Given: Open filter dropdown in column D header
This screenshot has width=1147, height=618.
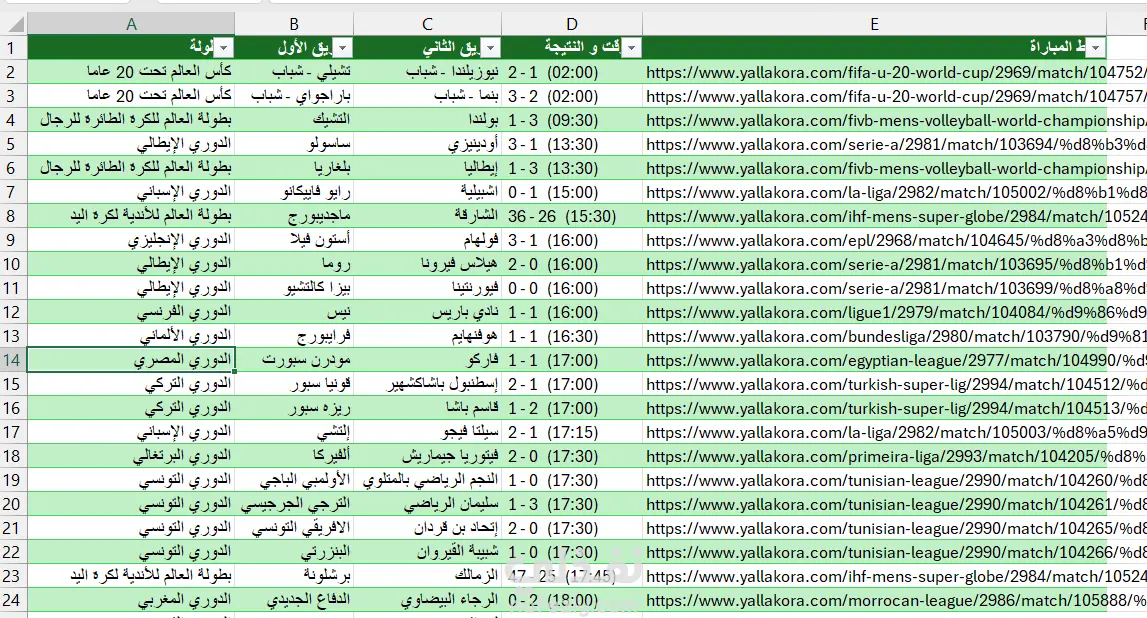Looking at the screenshot, I should pyautogui.click(x=632, y=48).
